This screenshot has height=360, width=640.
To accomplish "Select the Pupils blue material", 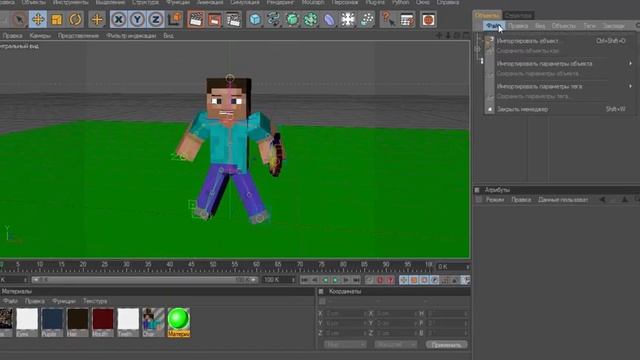I will 52,322.
